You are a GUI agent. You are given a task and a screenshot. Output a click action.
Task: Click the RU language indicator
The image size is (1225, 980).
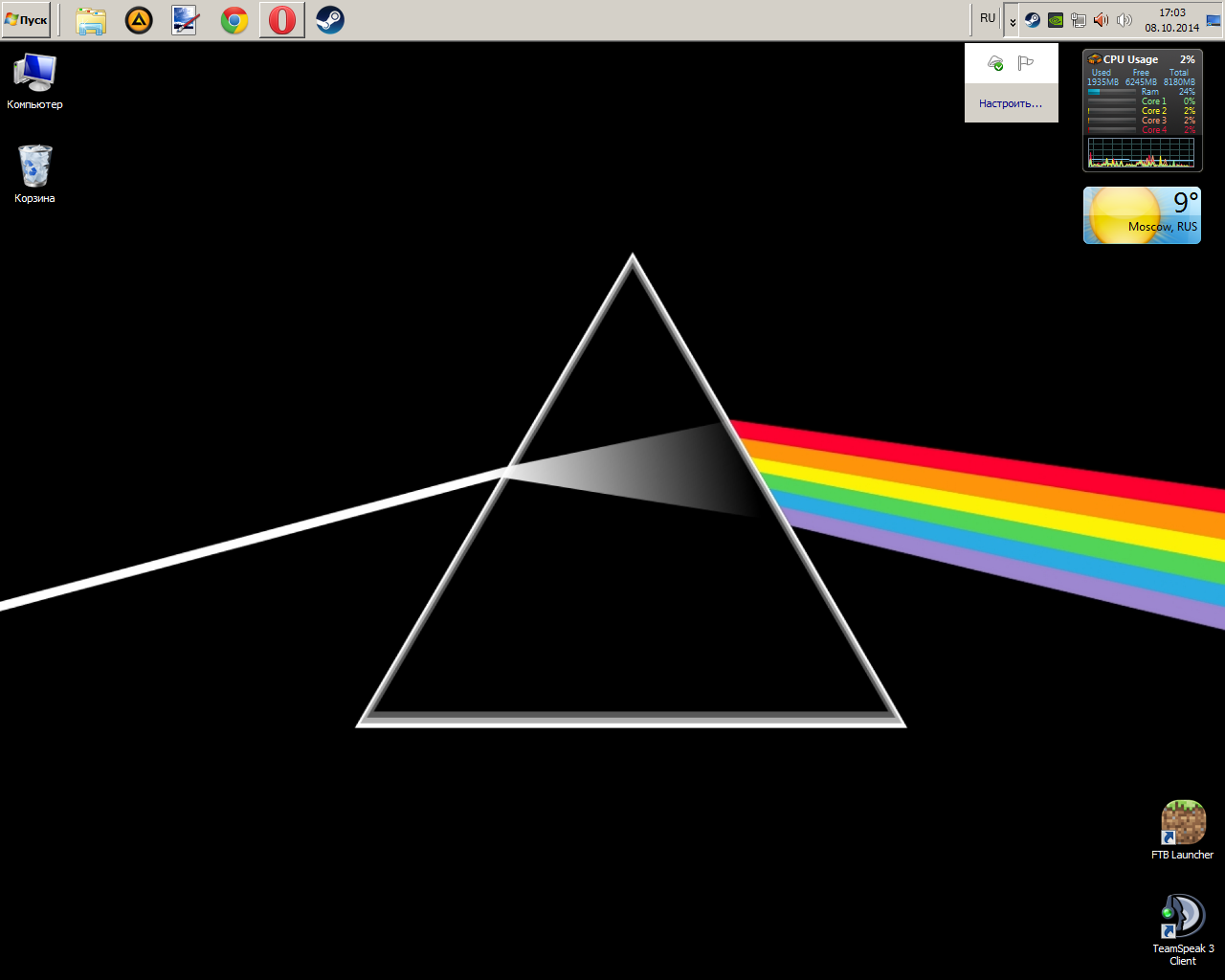click(x=988, y=18)
